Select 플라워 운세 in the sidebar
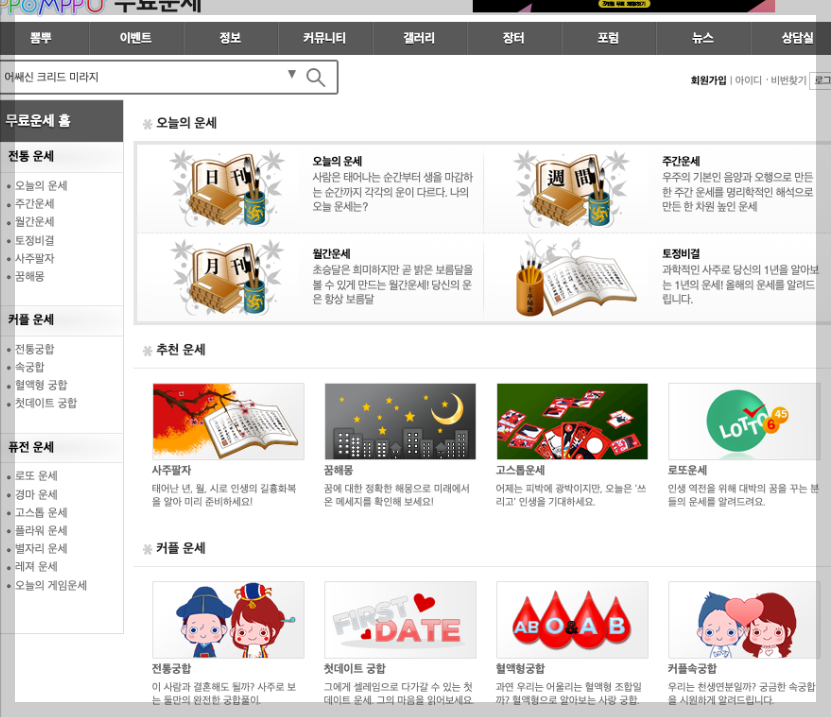This screenshot has height=717, width=831. click(x=41, y=530)
